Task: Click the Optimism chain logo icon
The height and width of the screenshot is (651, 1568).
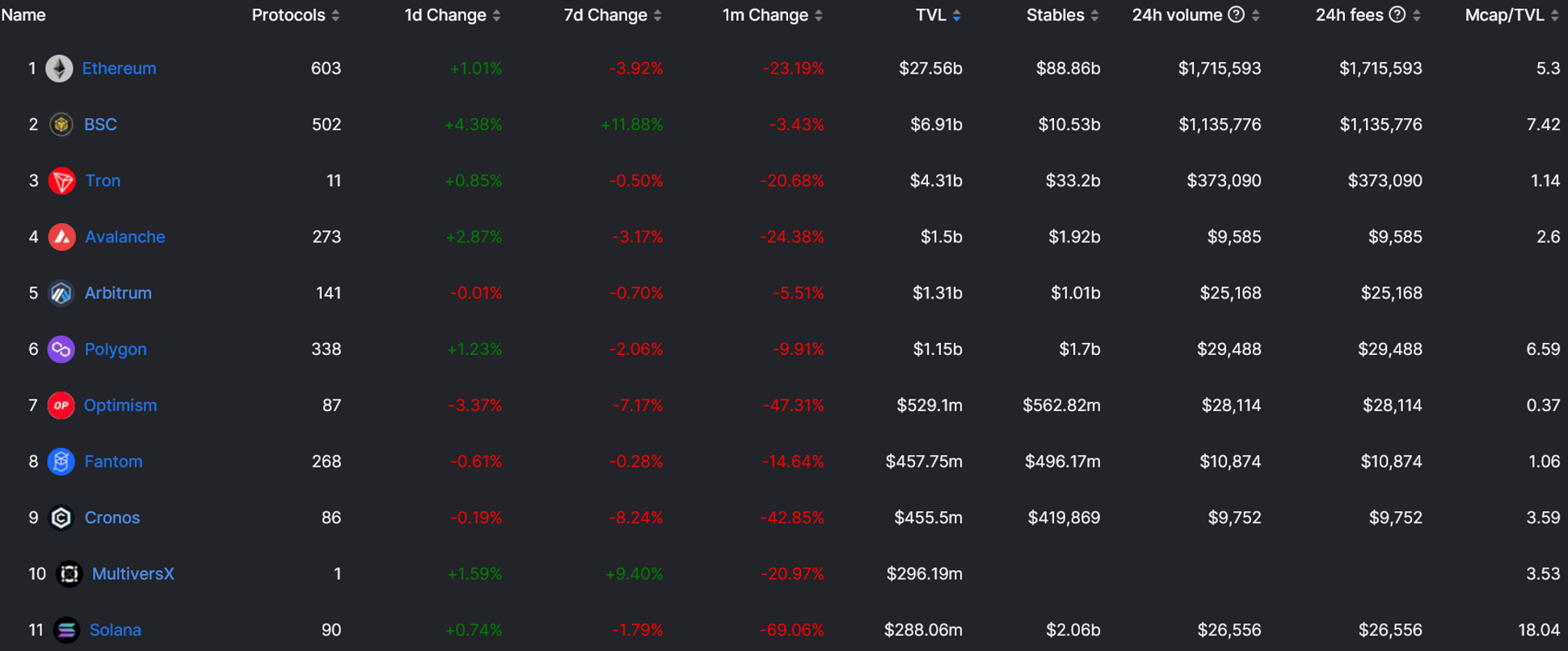Action: pos(61,405)
